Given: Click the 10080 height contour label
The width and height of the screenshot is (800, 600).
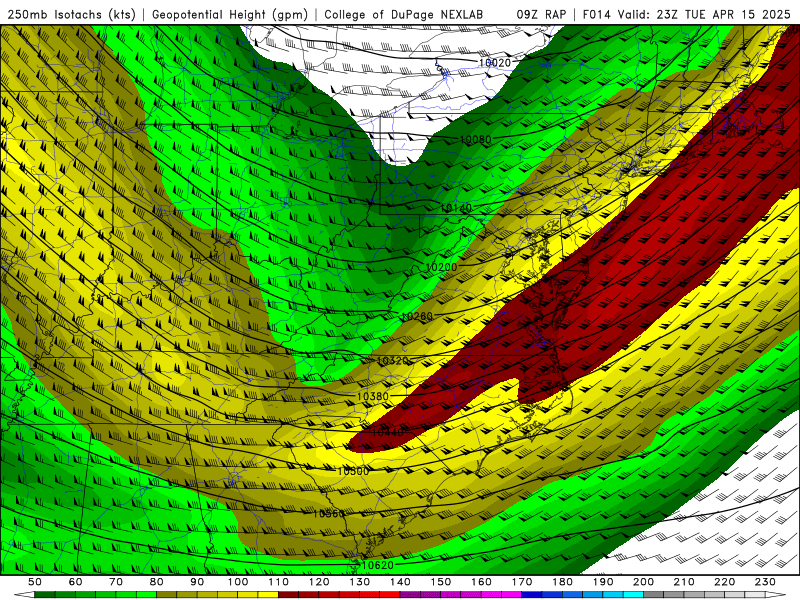Looking at the screenshot, I should (x=476, y=139).
